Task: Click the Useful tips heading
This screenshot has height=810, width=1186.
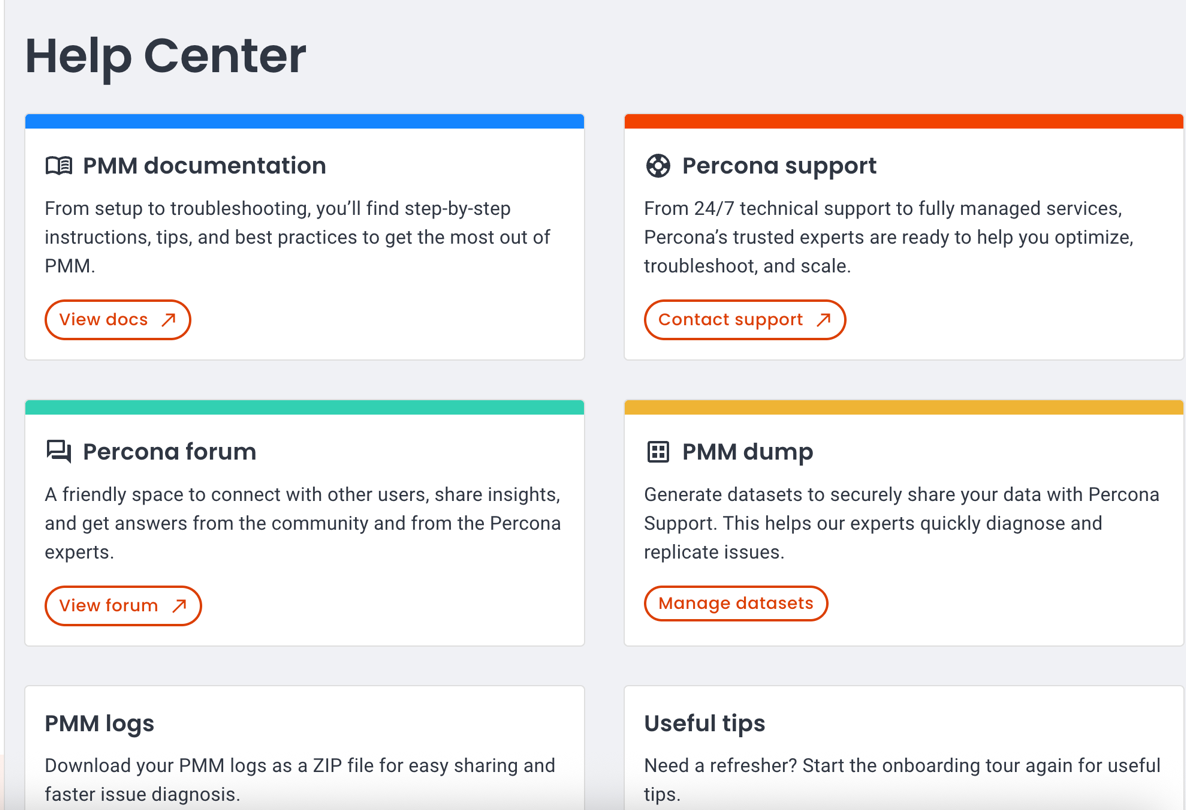Action: (x=704, y=723)
